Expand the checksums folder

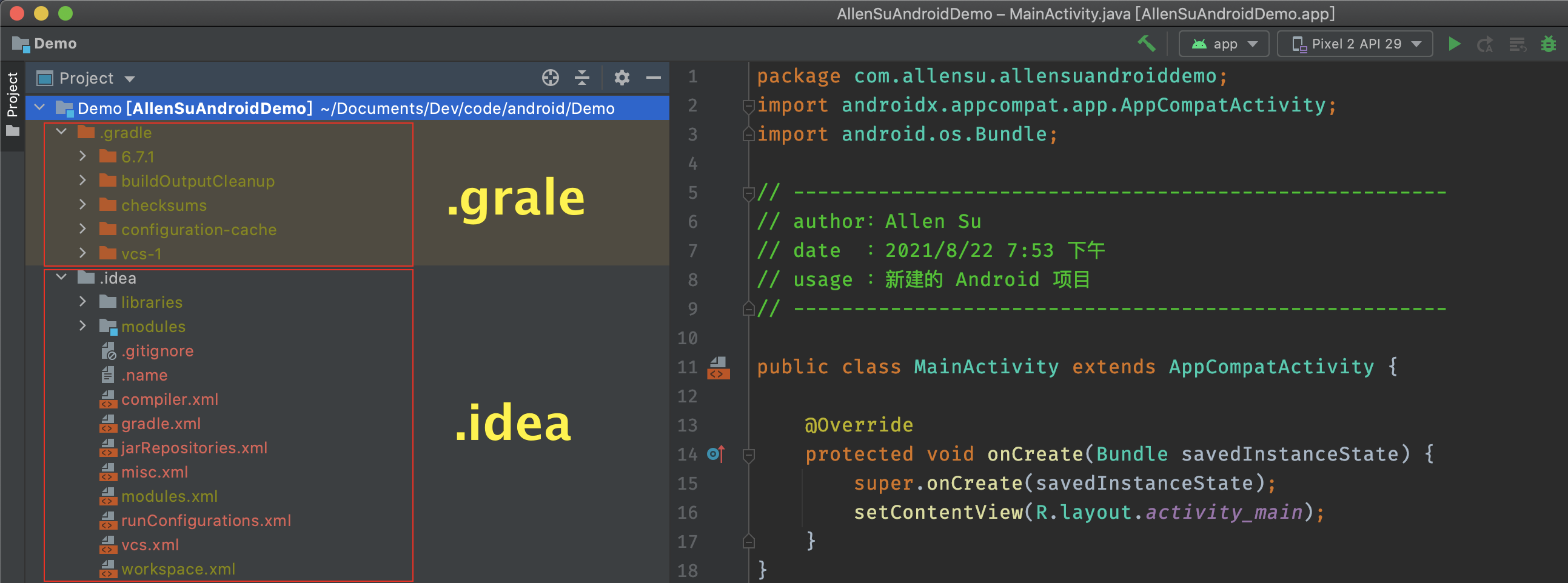(83, 205)
